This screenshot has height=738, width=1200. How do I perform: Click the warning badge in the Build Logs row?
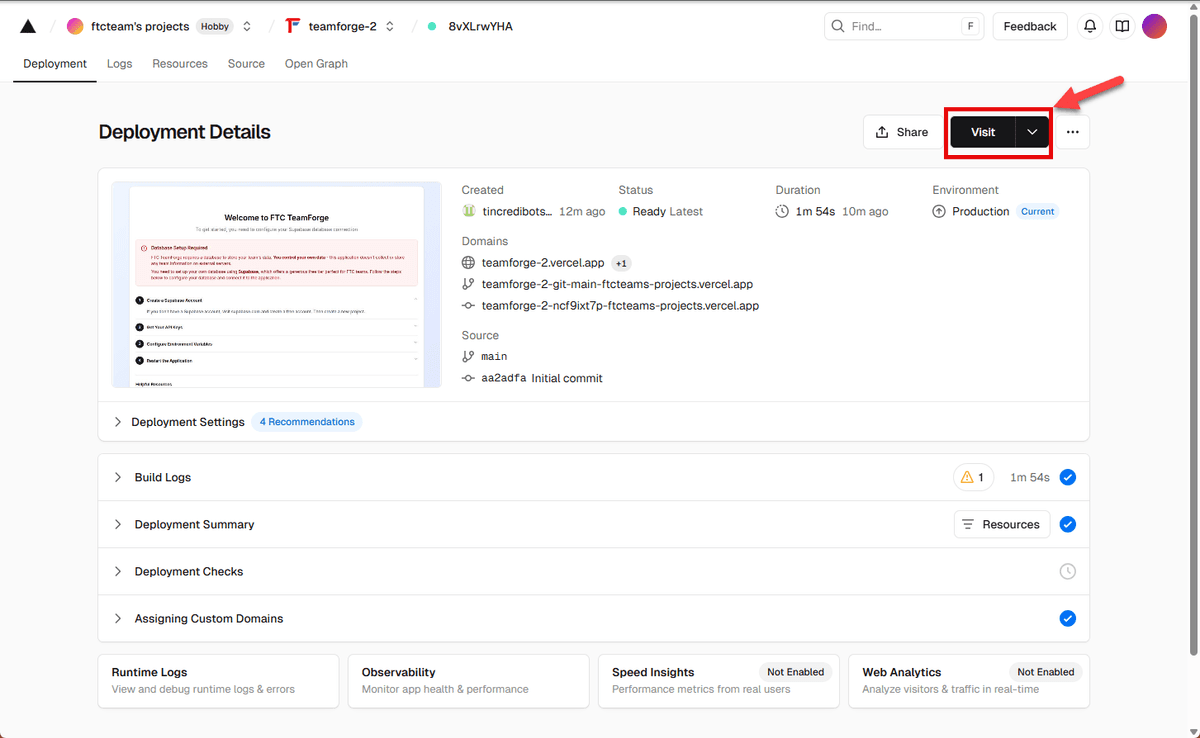(x=972, y=477)
